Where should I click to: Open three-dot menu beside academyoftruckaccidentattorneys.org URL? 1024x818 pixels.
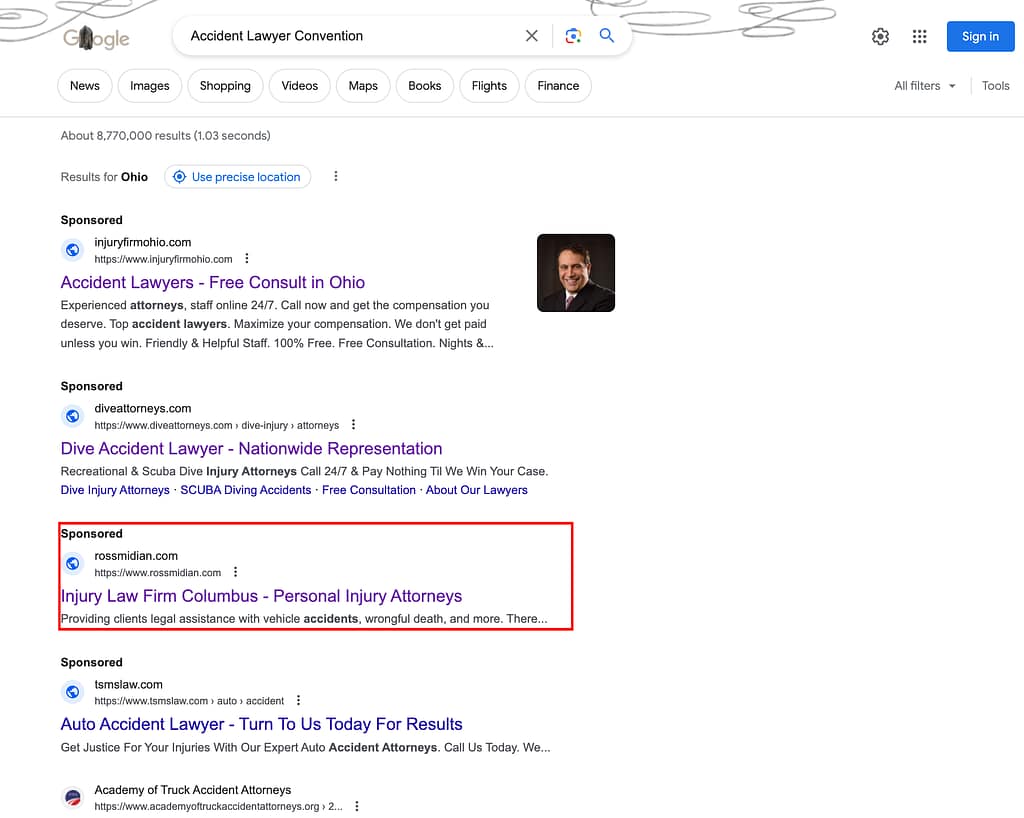click(357, 806)
